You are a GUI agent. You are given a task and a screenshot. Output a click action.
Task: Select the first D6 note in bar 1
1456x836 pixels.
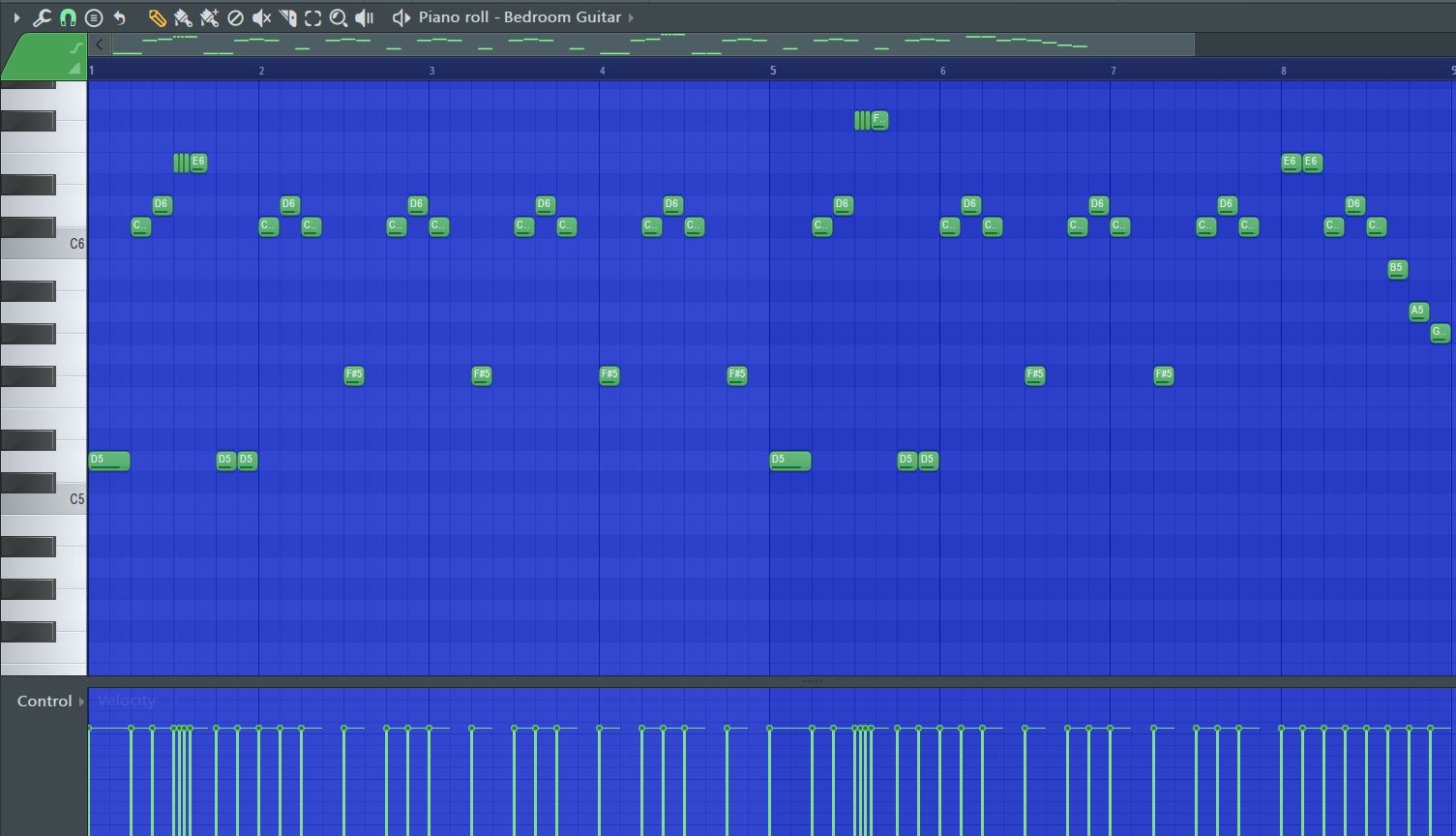[x=163, y=205]
